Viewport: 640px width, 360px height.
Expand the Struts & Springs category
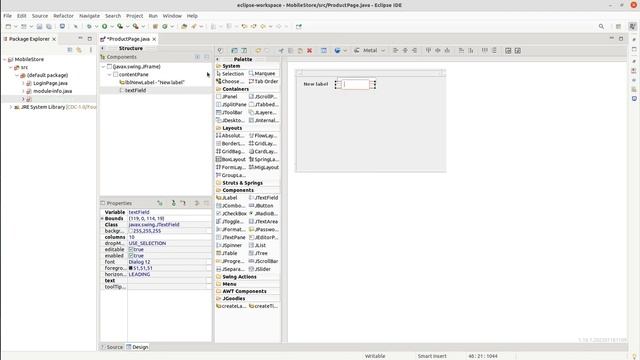[x=242, y=183]
